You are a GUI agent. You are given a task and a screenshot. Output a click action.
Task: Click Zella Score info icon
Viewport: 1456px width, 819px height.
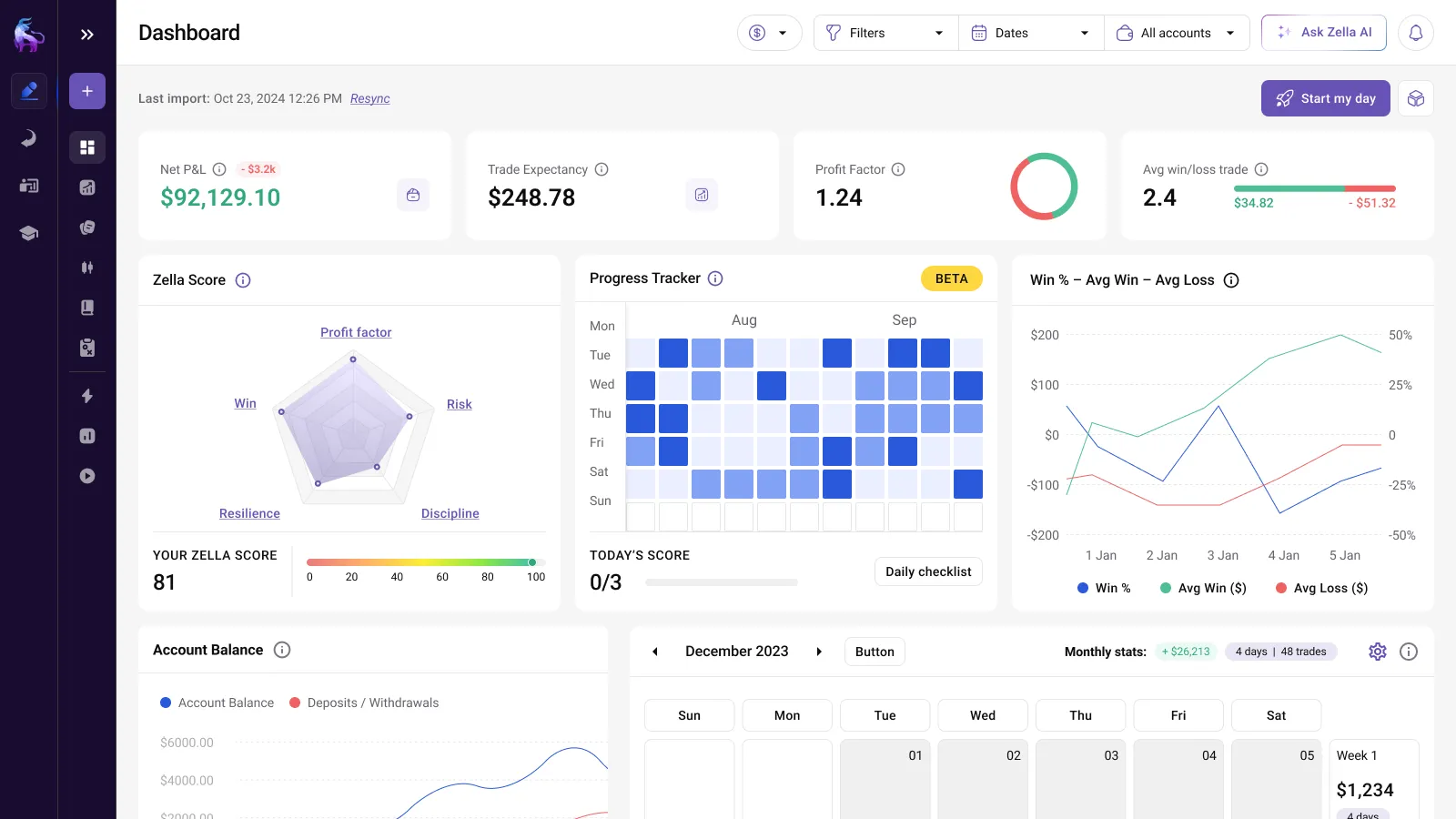coord(243,280)
